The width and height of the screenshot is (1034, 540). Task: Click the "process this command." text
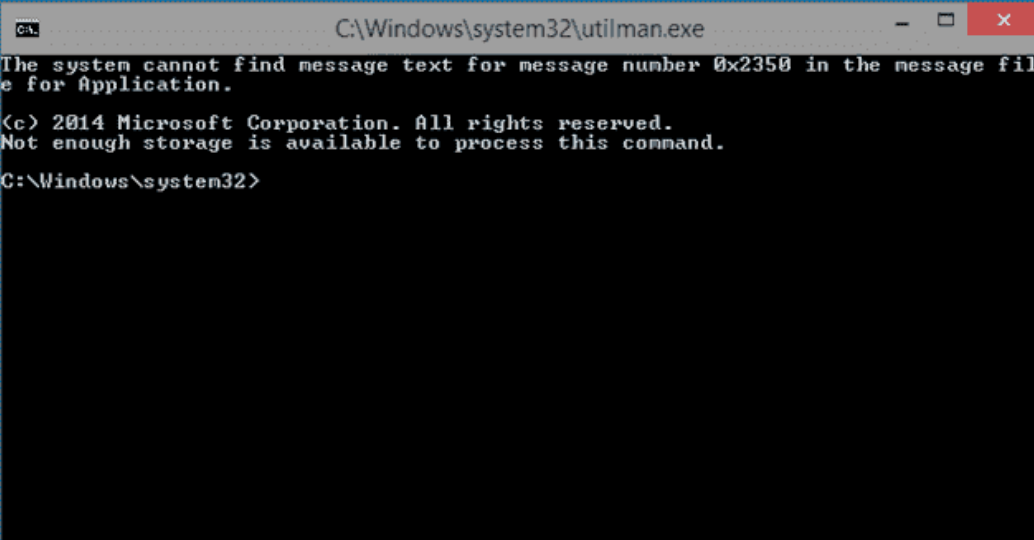(589, 143)
